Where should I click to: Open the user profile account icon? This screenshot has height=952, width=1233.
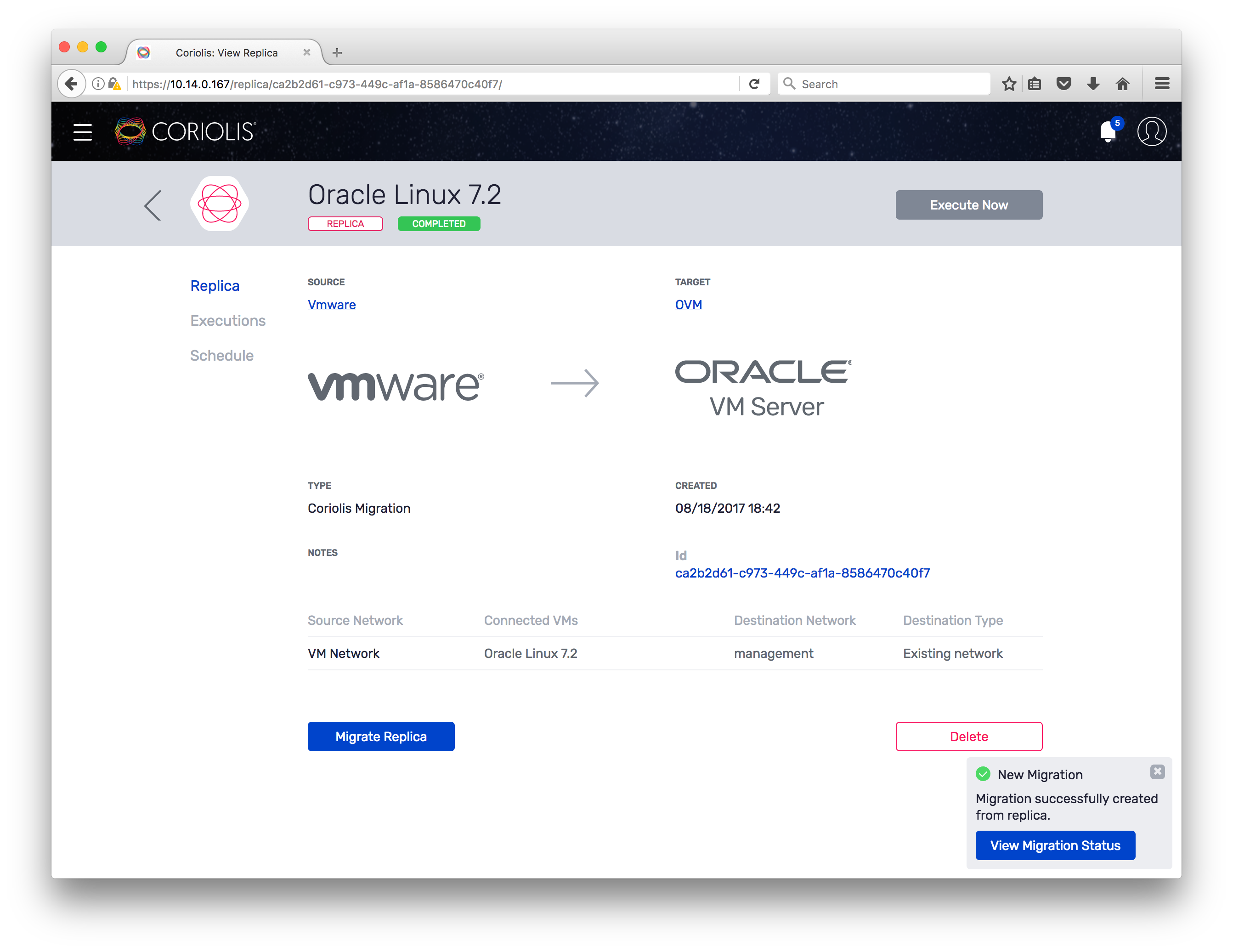[1152, 131]
